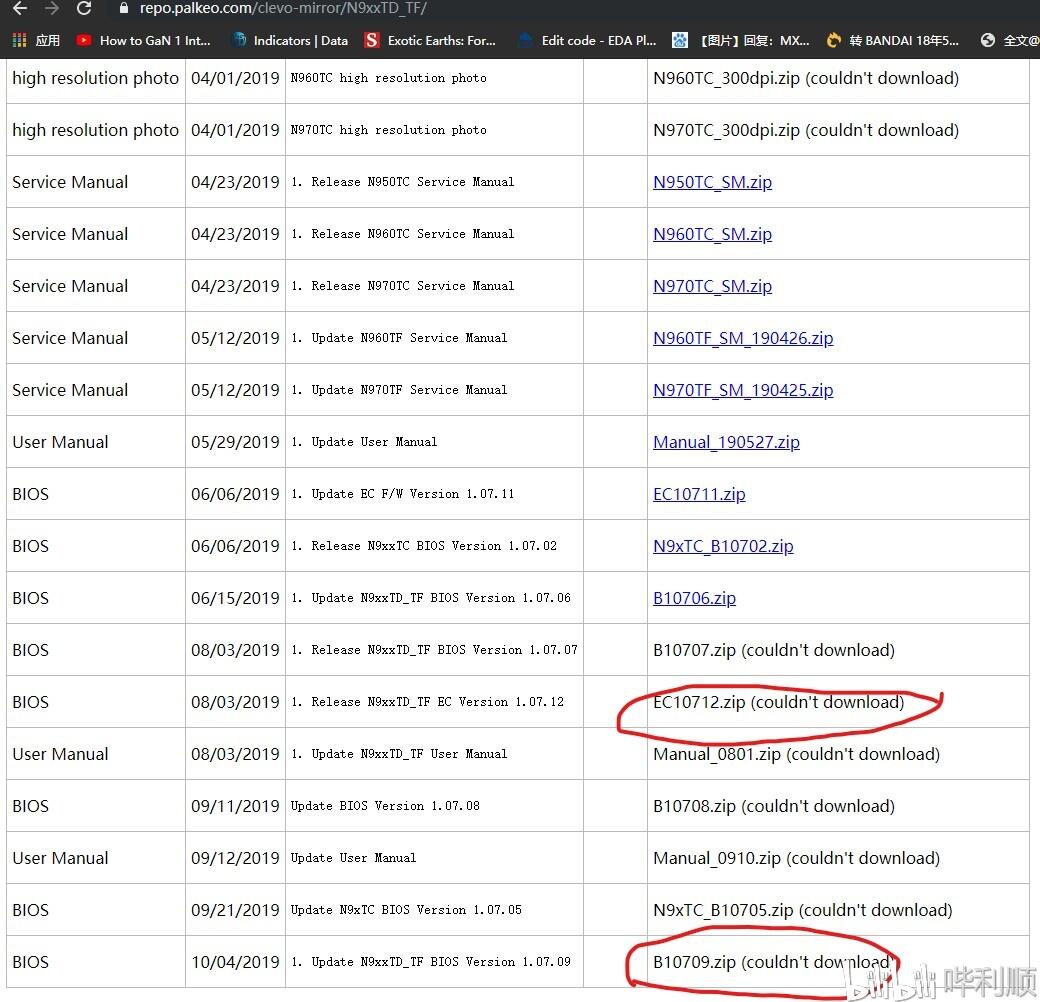Open the 全文 globe bookmark
1040x1002 pixels.
1009,40
